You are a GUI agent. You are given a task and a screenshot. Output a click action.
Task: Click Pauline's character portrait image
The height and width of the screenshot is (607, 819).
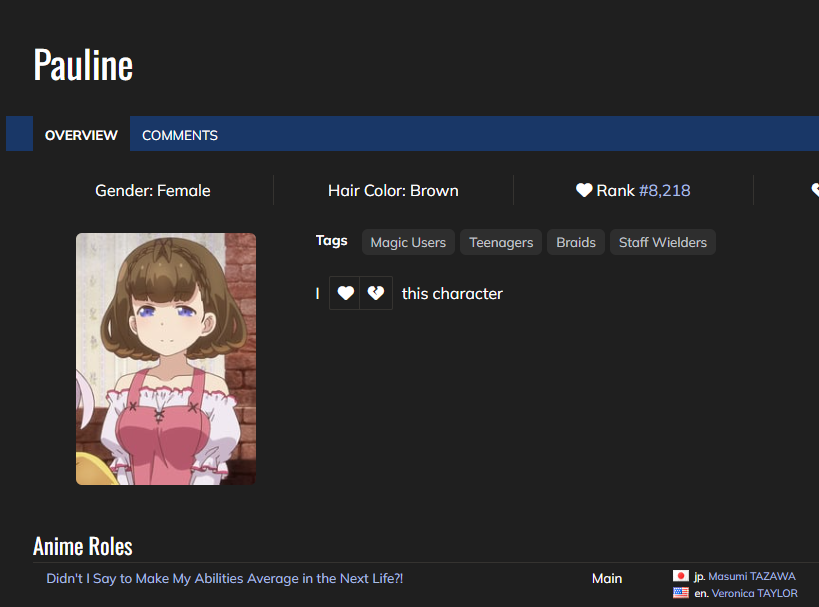tap(166, 359)
